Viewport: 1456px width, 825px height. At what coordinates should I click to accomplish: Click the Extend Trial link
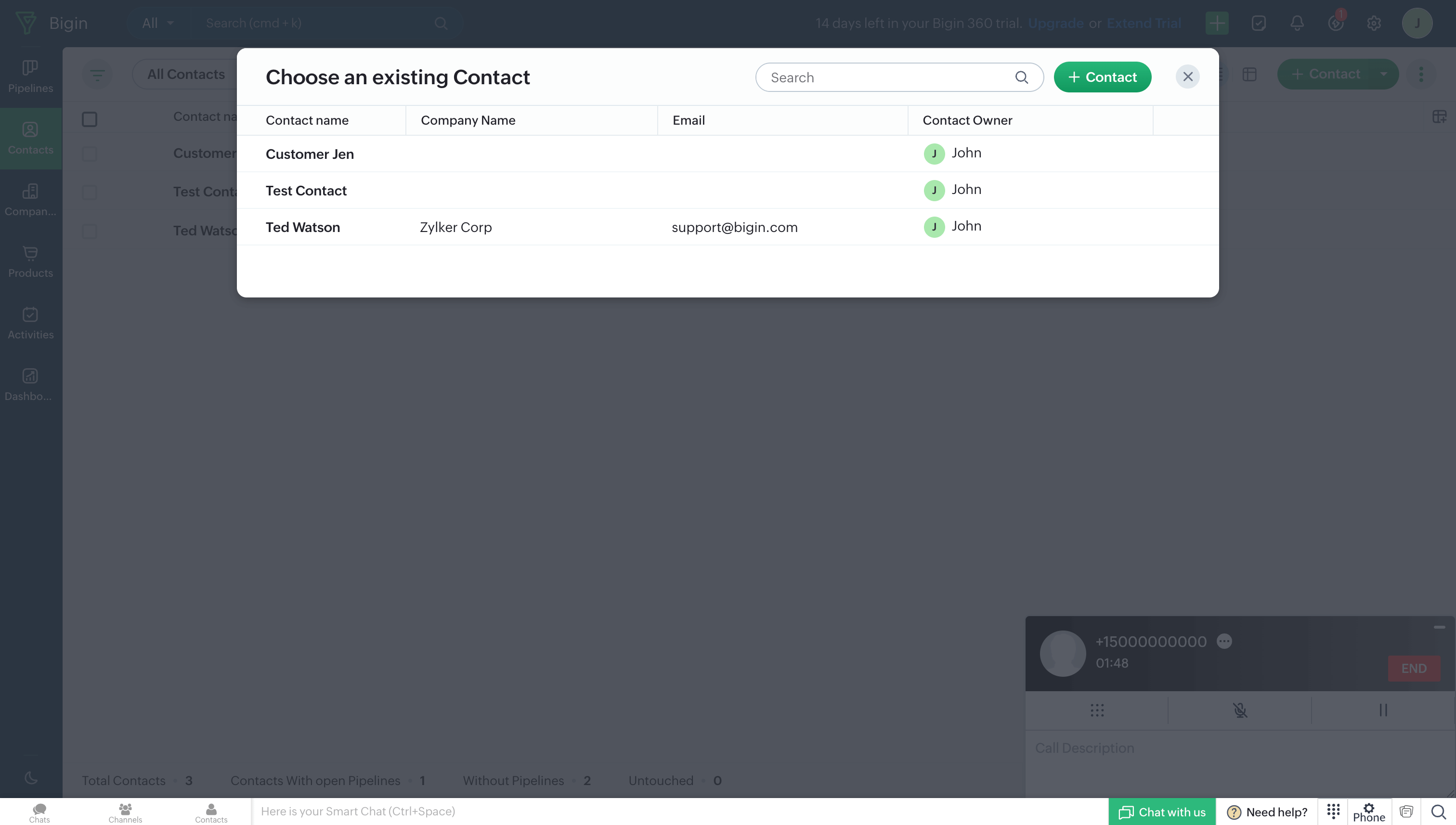(1144, 23)
